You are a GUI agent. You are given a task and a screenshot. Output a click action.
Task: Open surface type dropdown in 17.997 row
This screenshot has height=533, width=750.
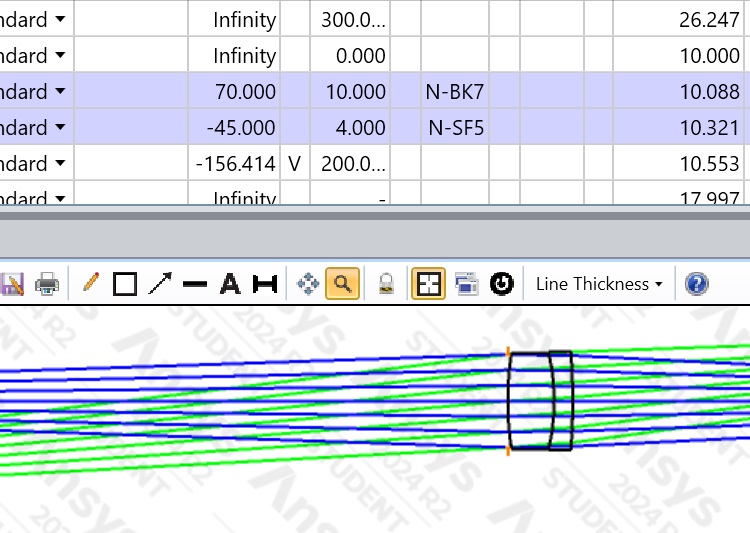pos(60,198)
